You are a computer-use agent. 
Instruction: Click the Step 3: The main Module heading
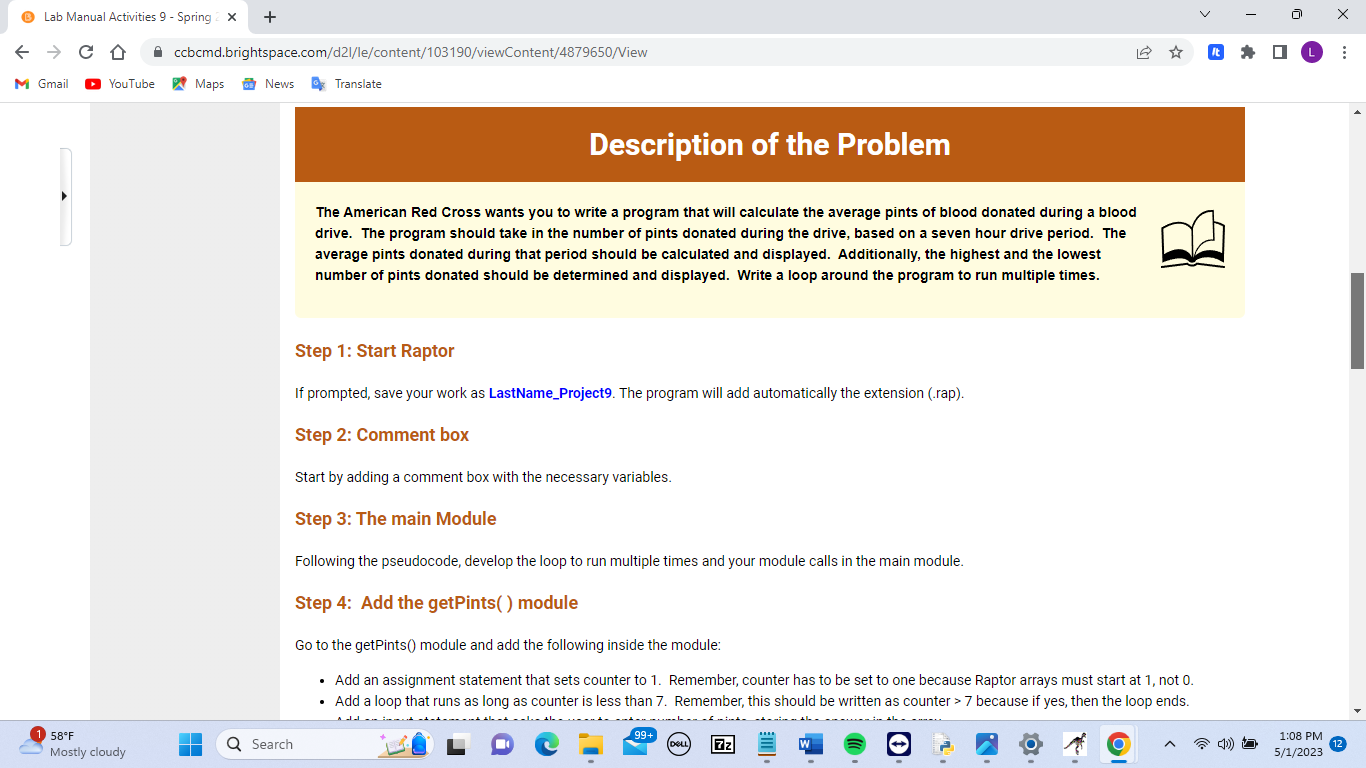click(x=396, y=519)
